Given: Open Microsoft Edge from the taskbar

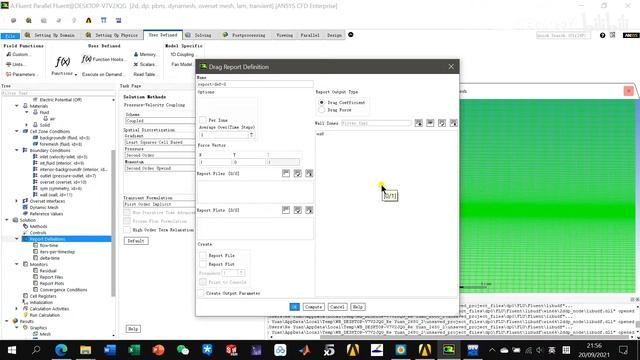Looking at the screenshot, I should [x=61, y=350].
